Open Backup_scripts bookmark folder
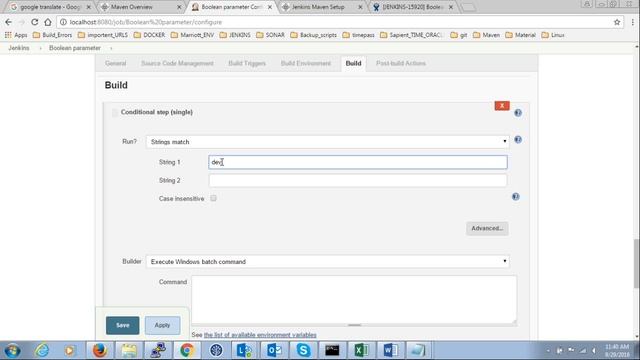This screenshot has height=360, width=640. click(313, 35)
